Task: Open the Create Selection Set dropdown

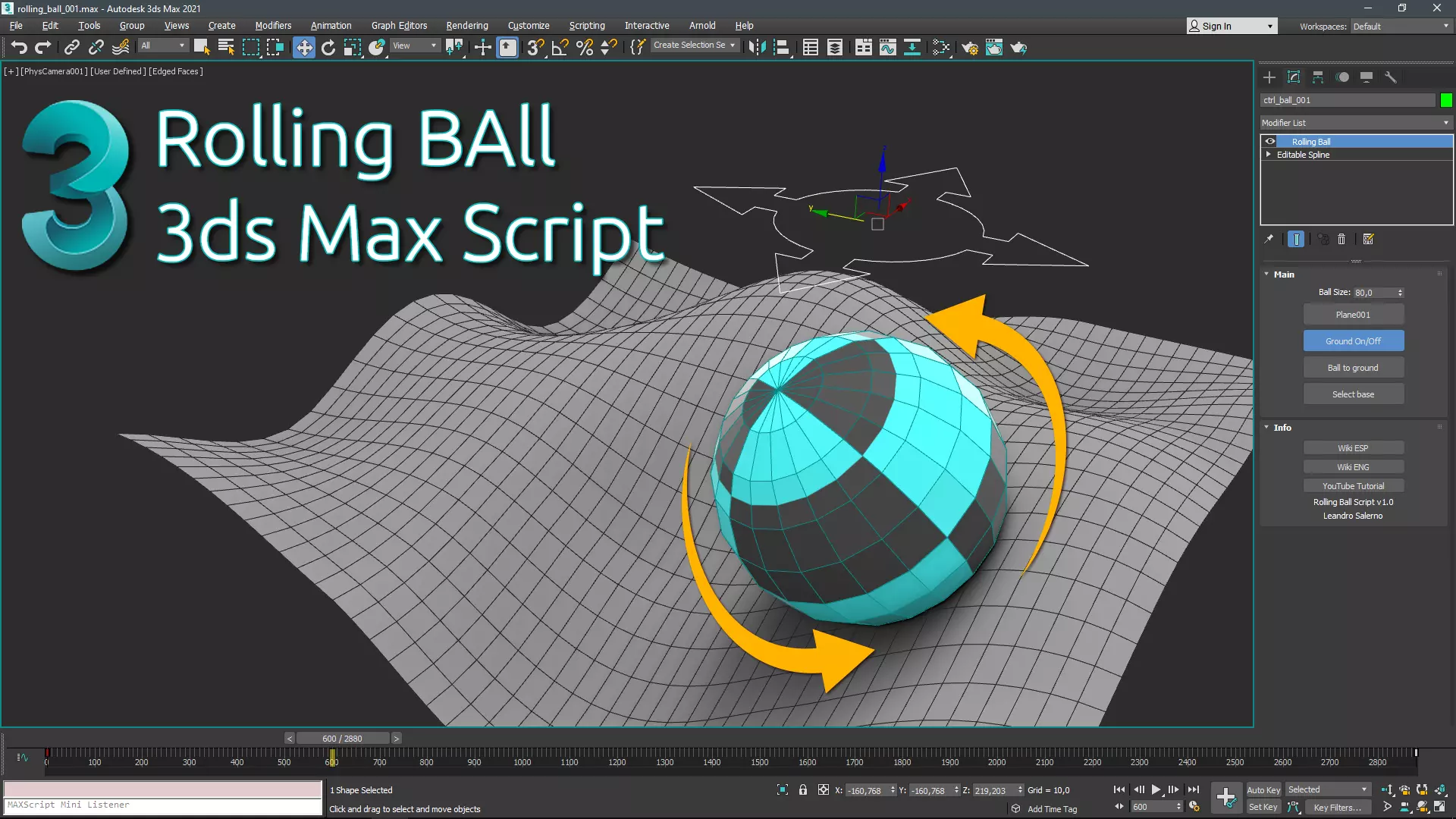Action: (694, 45)
